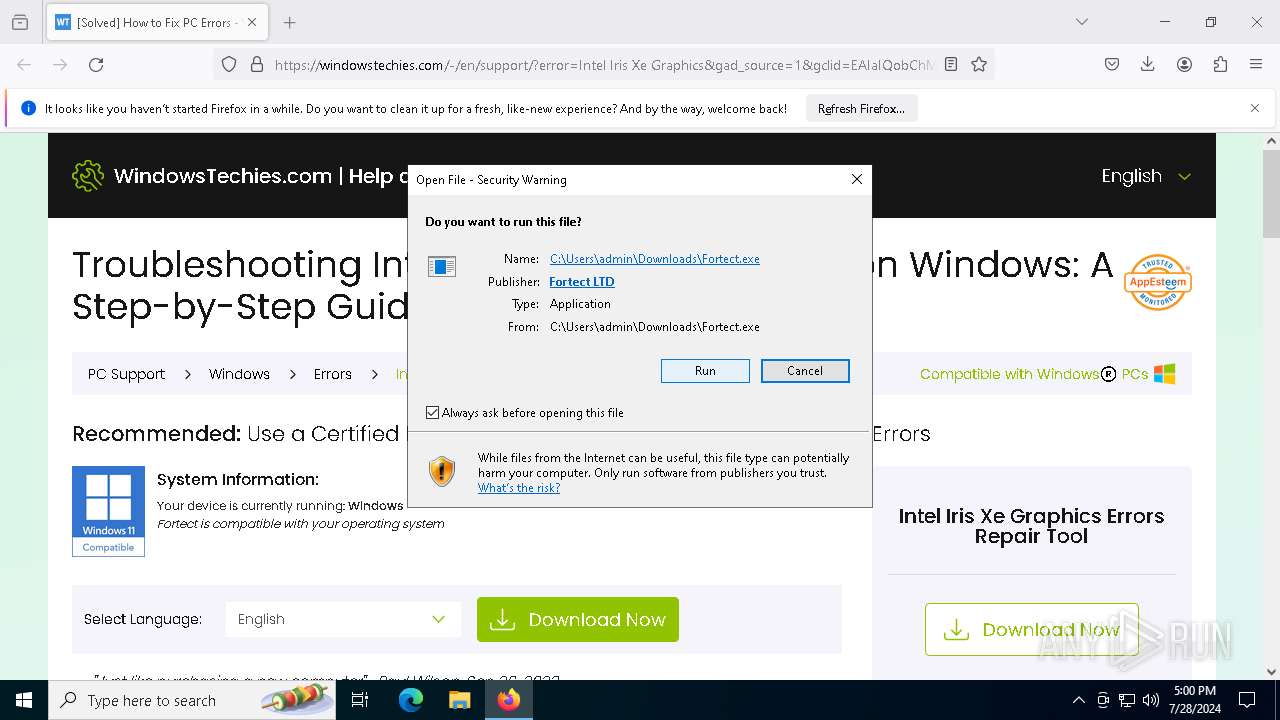Open the Fortect.exe file path link
Viewport: 1280px width, 720px height.
tap(655, 259)
